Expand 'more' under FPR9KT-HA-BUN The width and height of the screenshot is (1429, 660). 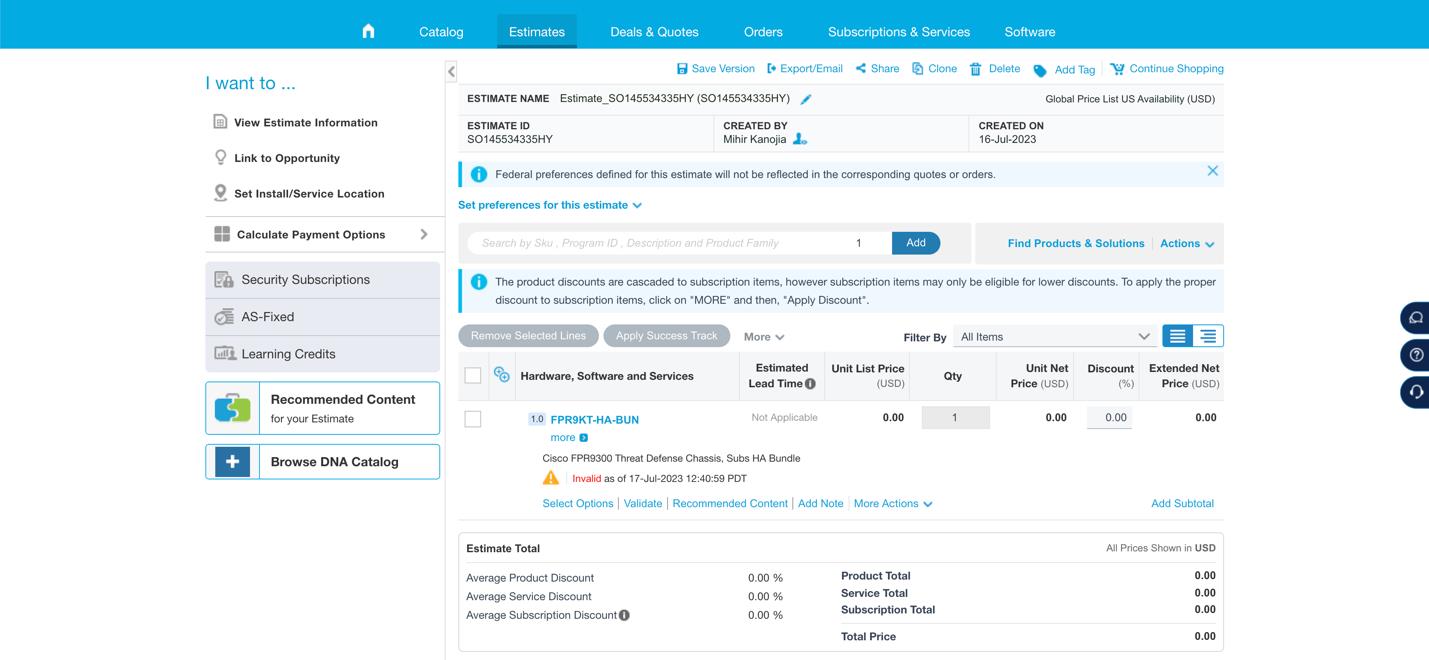[x=569, y=437]
